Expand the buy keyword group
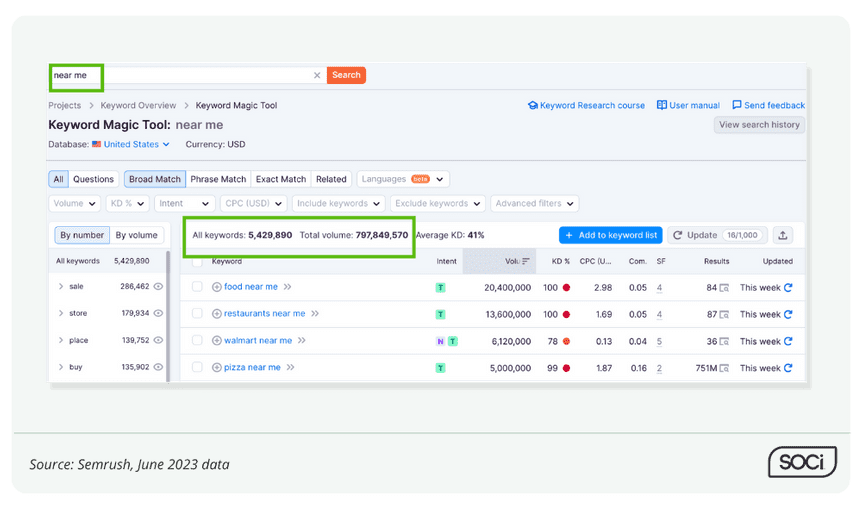 [61, 367]
